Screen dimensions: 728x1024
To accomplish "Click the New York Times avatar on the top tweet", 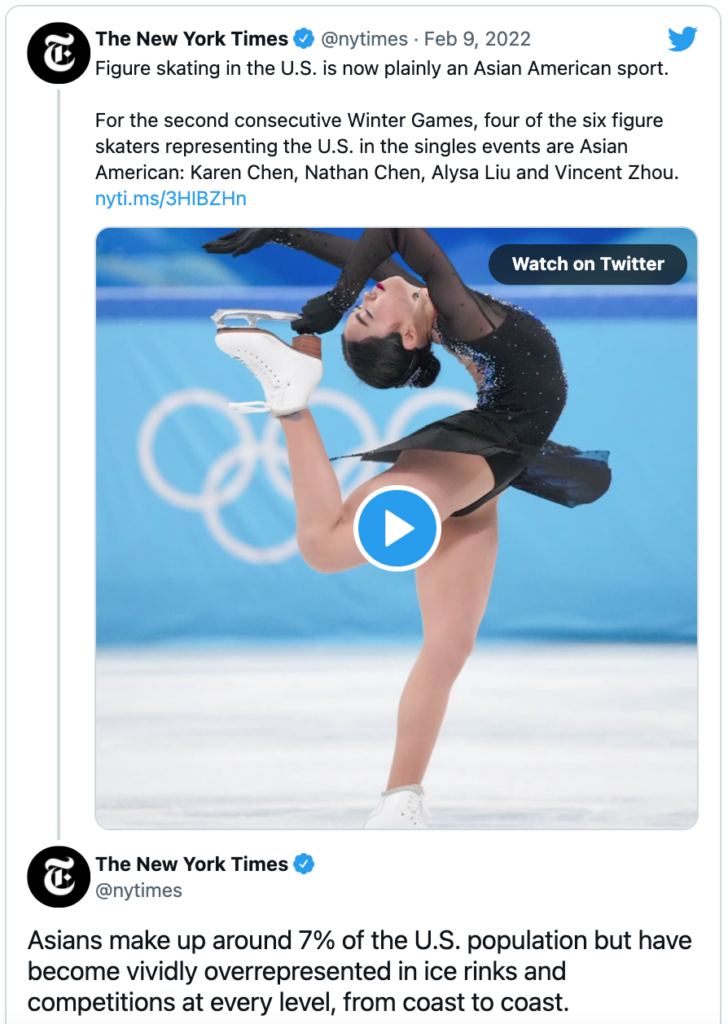I will (59, 51).
